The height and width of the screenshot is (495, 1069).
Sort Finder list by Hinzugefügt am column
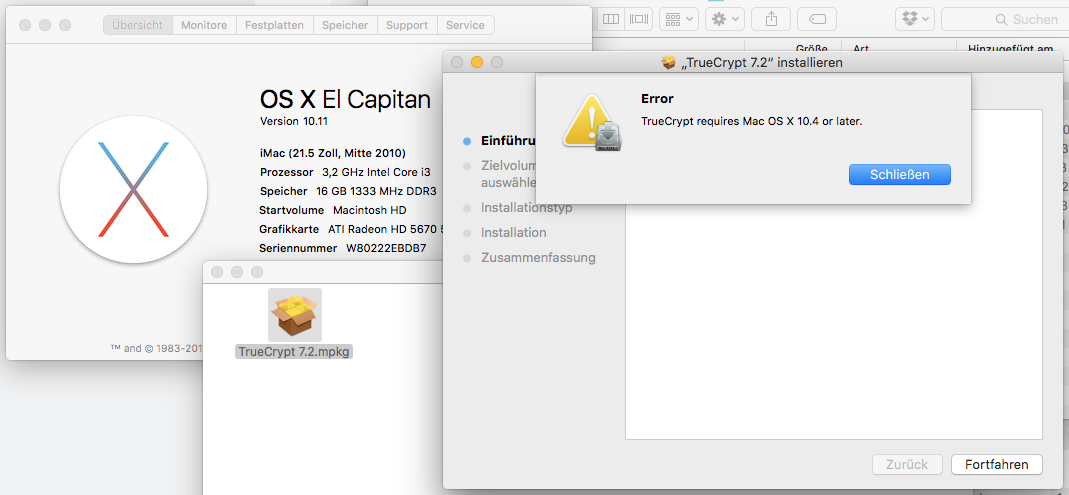coord(1010,48)
